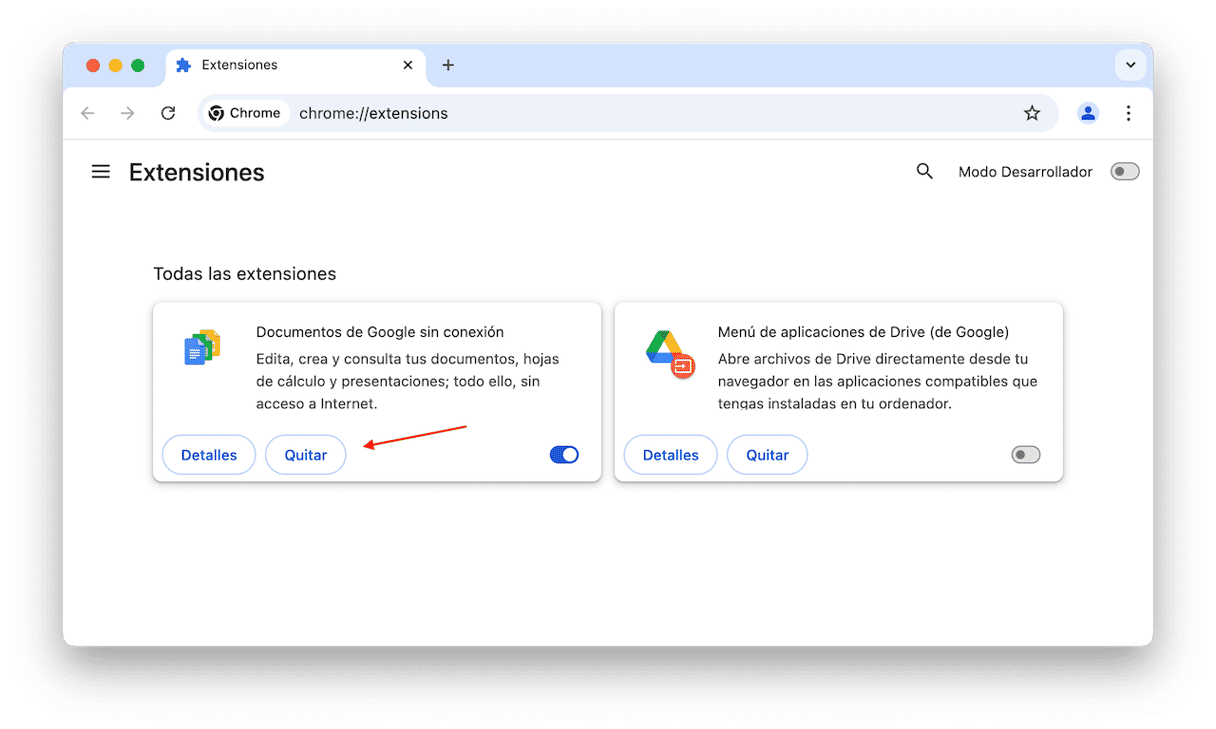The image size is (1216, 729).
Task: Open Detalles for Documentos de Google sin conexión
Action: tap(209, 455)
